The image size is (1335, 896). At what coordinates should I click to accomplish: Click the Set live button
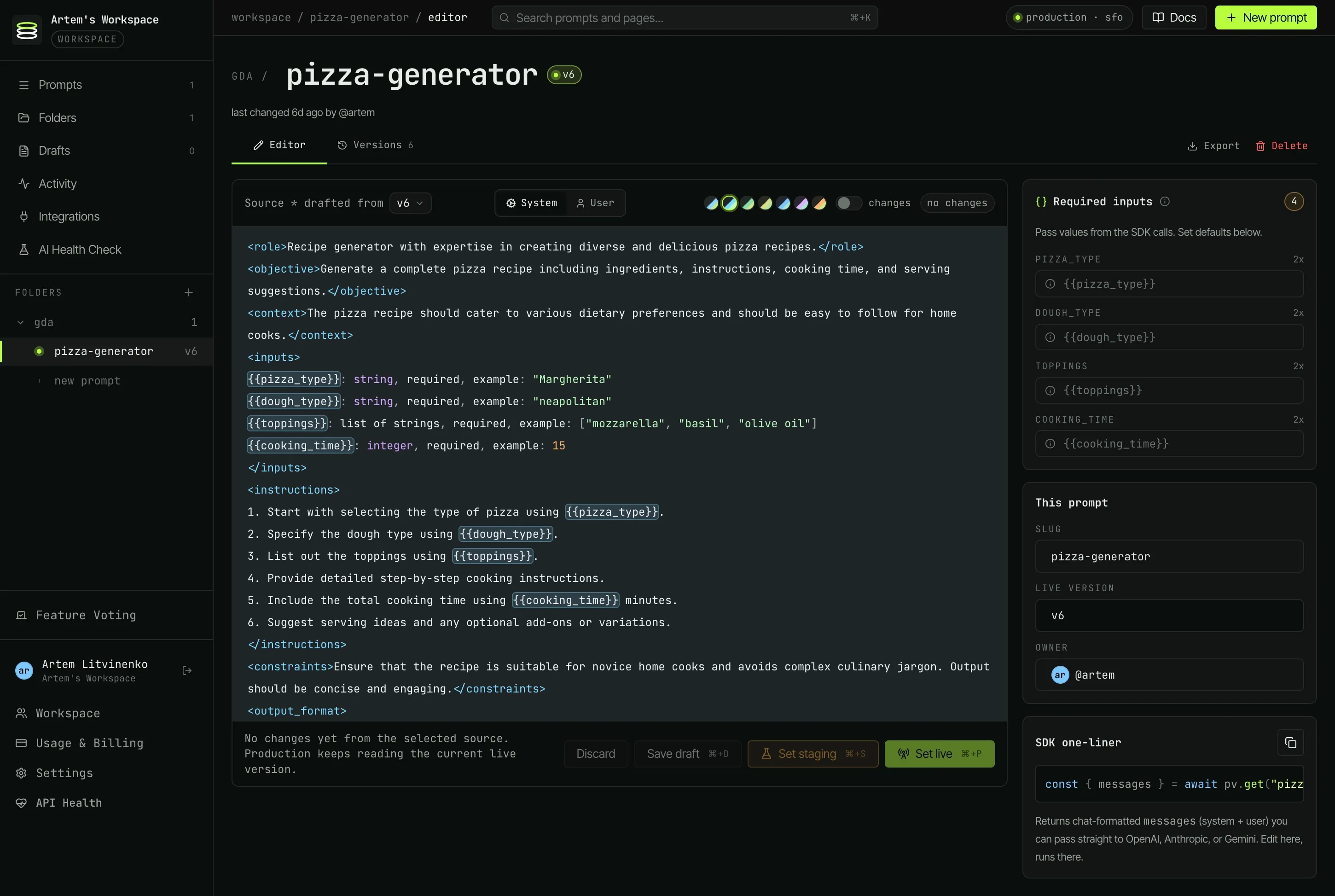coord(939,754)
